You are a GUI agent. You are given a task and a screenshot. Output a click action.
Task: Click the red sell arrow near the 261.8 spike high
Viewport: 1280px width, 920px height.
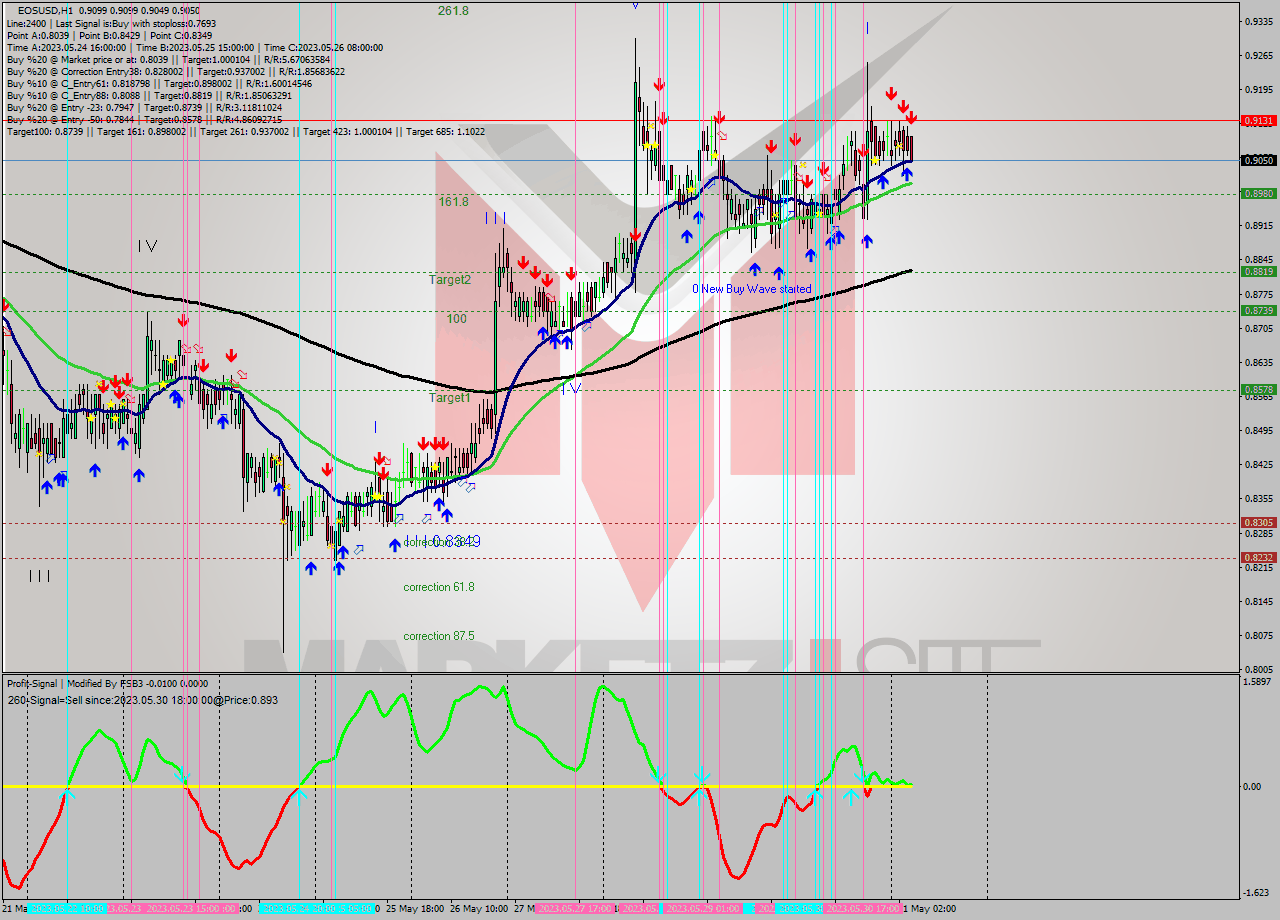658,85
